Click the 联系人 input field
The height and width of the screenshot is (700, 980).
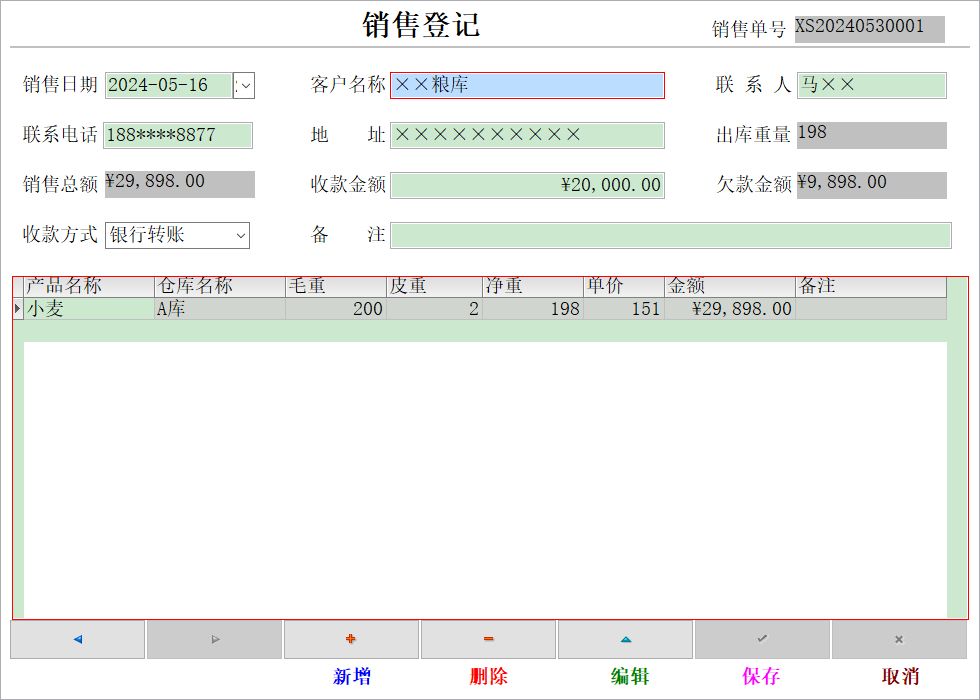872,86
